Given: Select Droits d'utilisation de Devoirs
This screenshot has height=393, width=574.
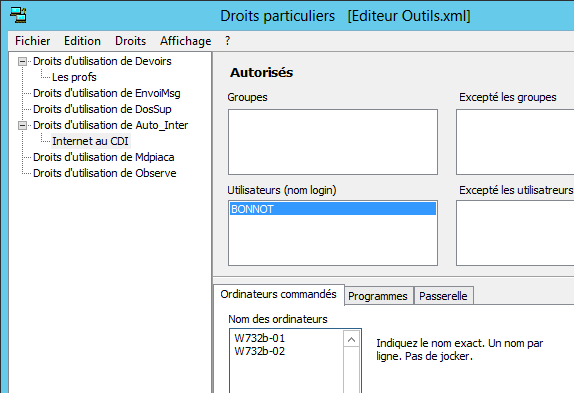Looking at the screenshot, I should 102,61.
